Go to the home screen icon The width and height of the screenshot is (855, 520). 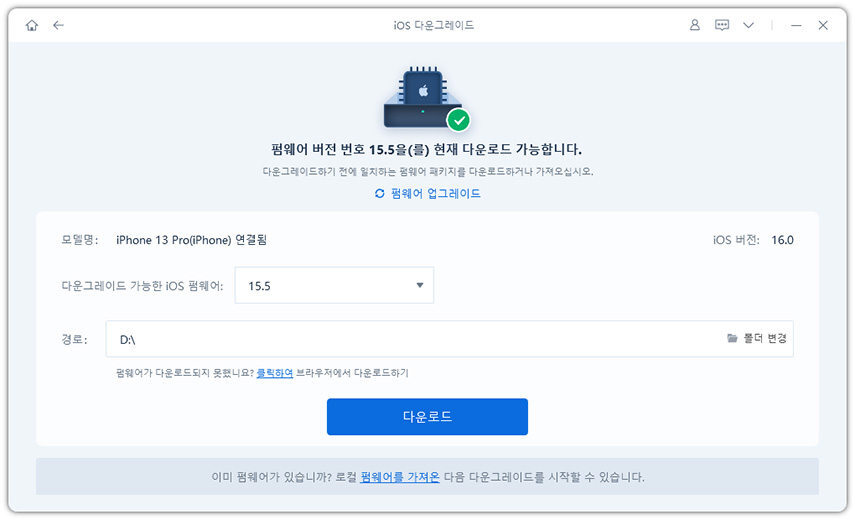pos(32,25)
